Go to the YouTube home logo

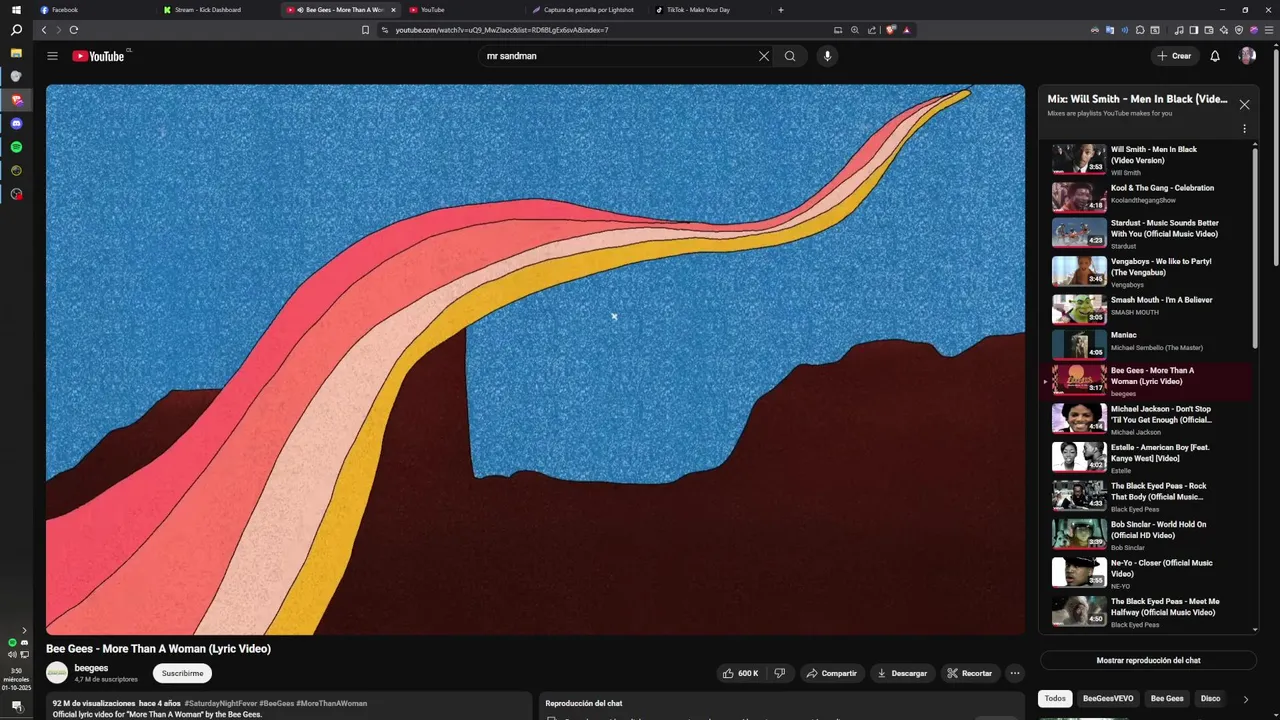tap(98, 56)
